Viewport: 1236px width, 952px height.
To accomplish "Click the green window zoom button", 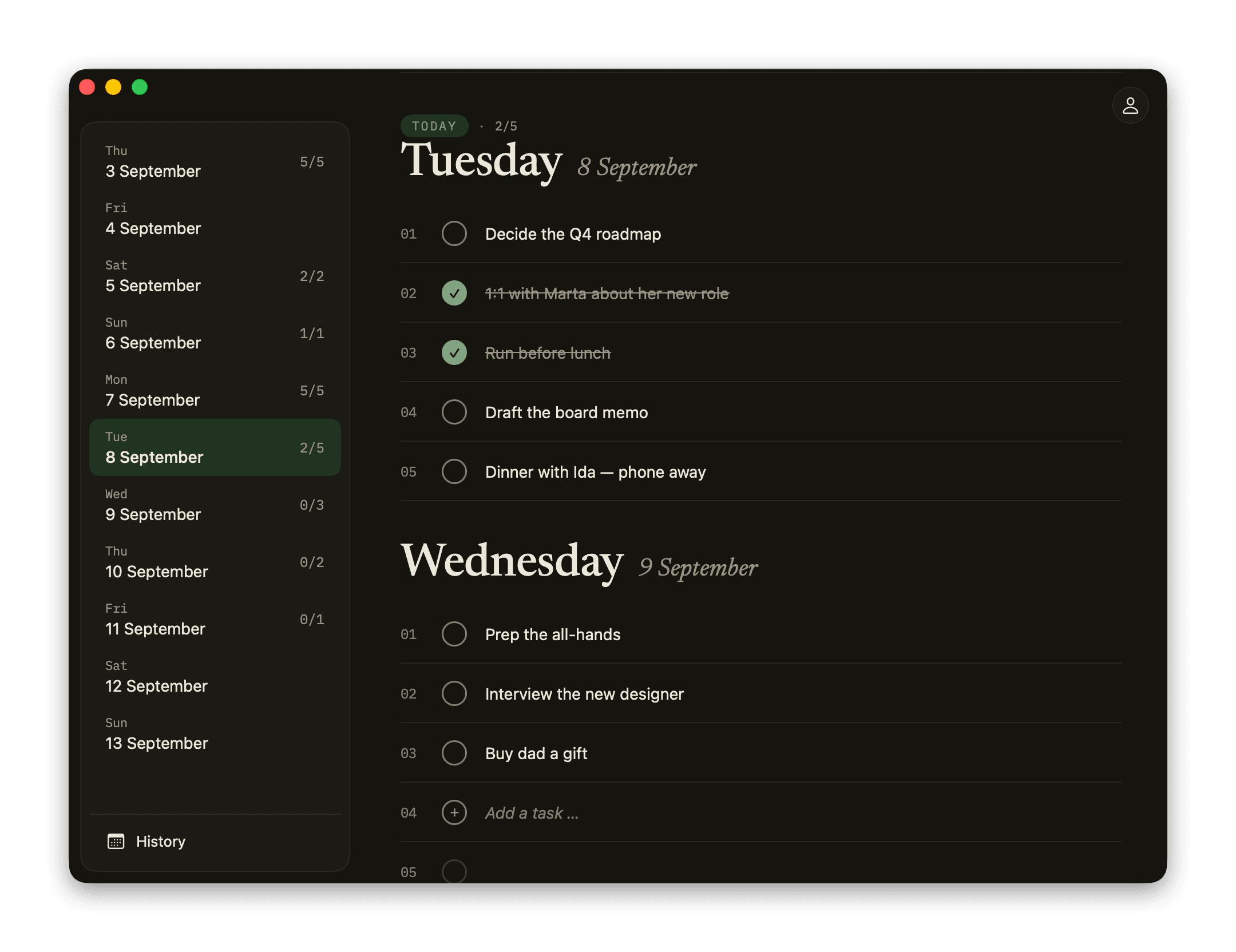I will pos(140,87).
